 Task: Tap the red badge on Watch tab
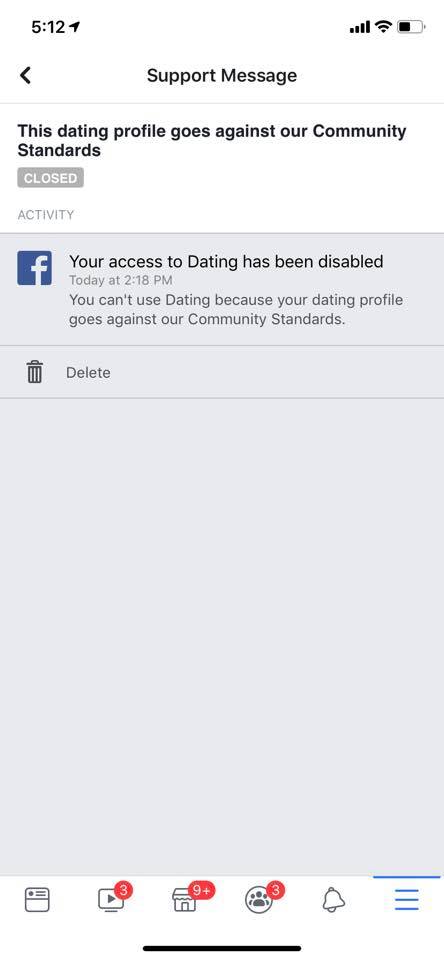[123, 890]
